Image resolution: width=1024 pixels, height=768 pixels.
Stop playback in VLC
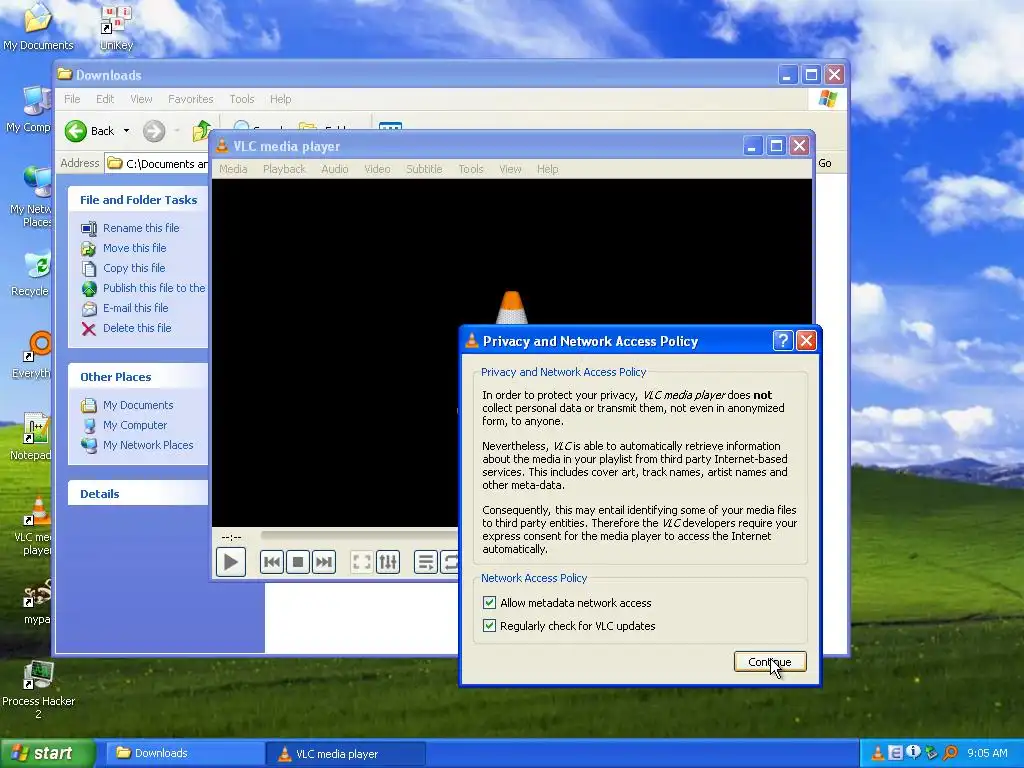298,562
